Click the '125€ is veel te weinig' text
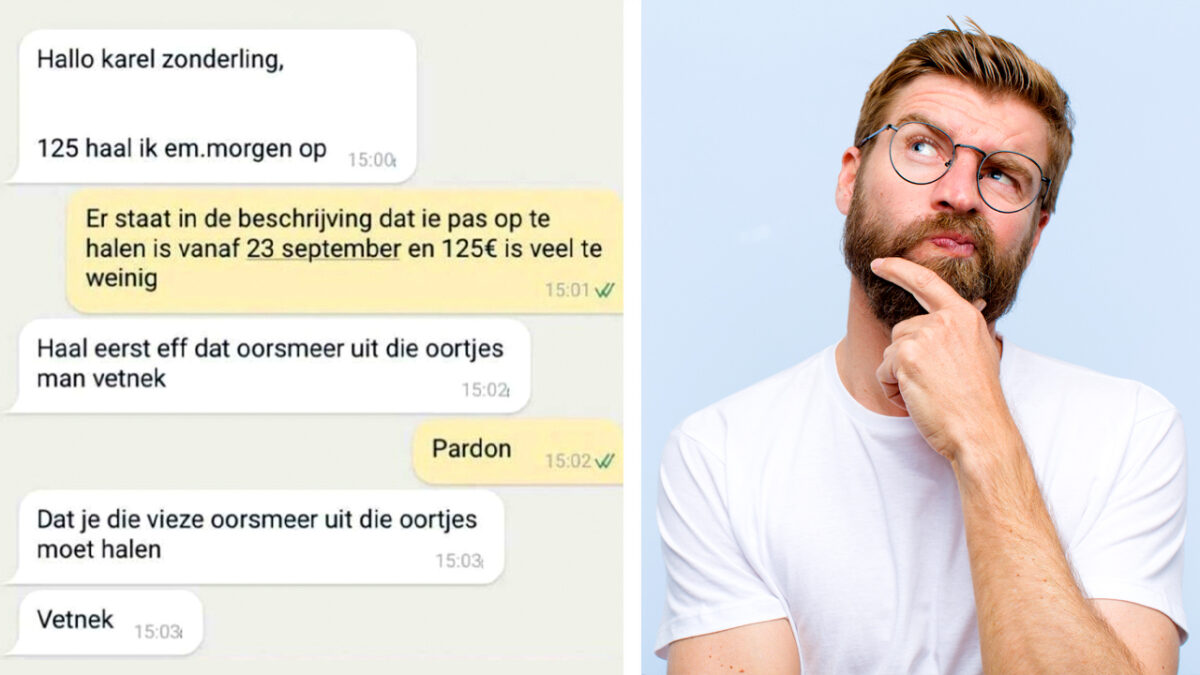Viewport: 1200px width, 675px height. click(343, 263)
